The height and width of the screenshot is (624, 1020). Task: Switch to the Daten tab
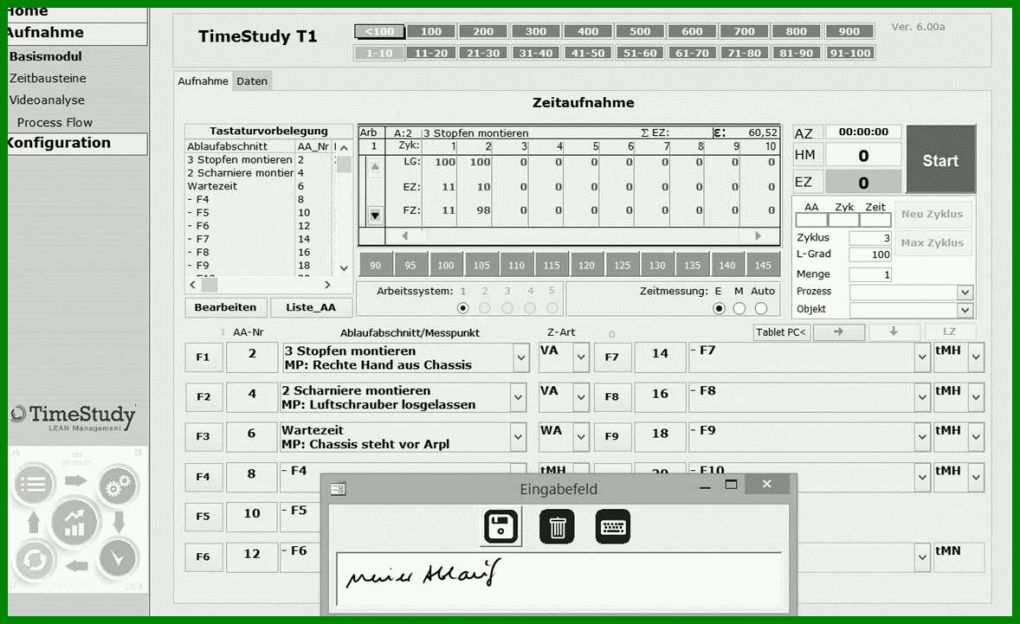pos(252,81)
